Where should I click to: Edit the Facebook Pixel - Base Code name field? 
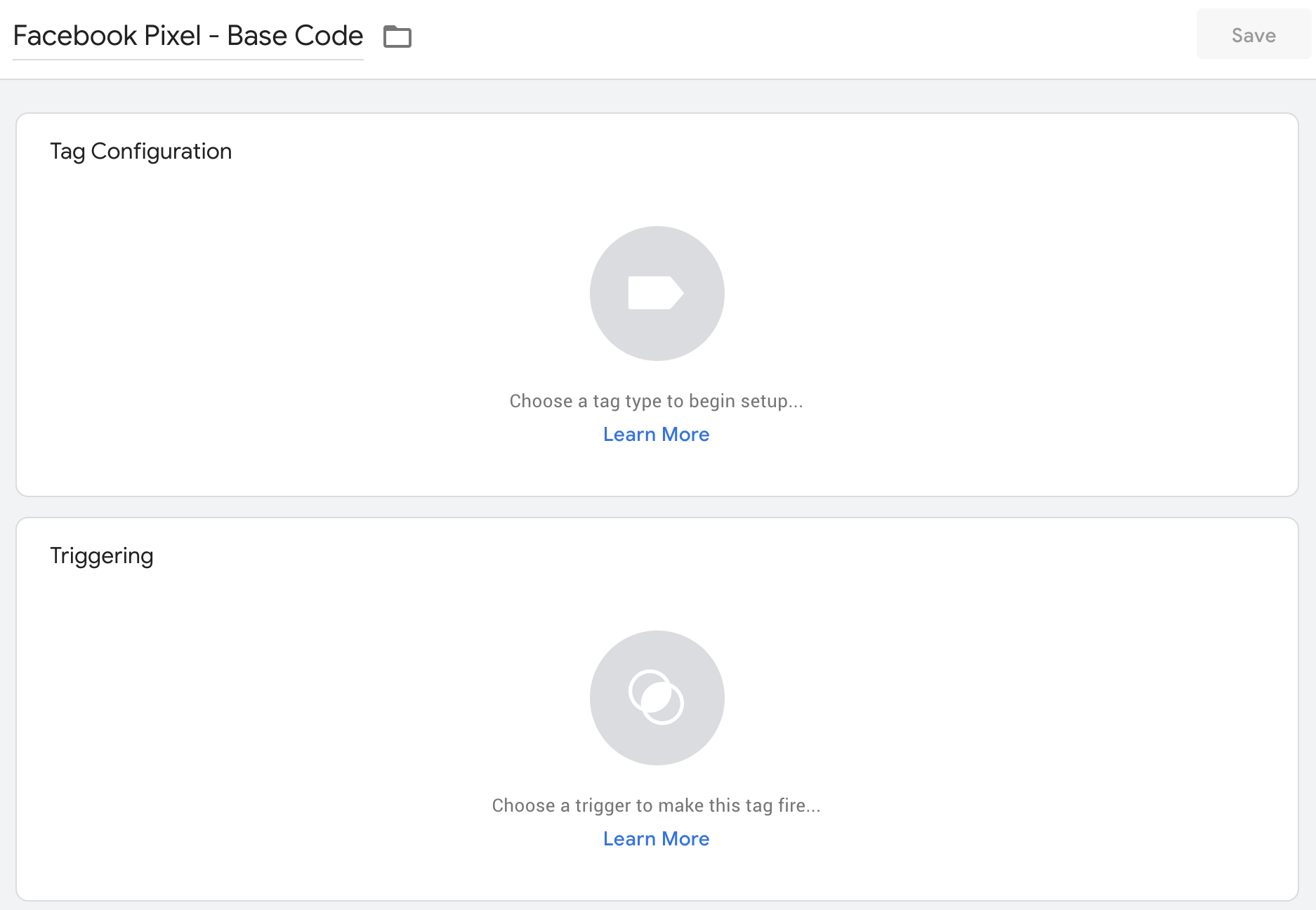[188, 36]
